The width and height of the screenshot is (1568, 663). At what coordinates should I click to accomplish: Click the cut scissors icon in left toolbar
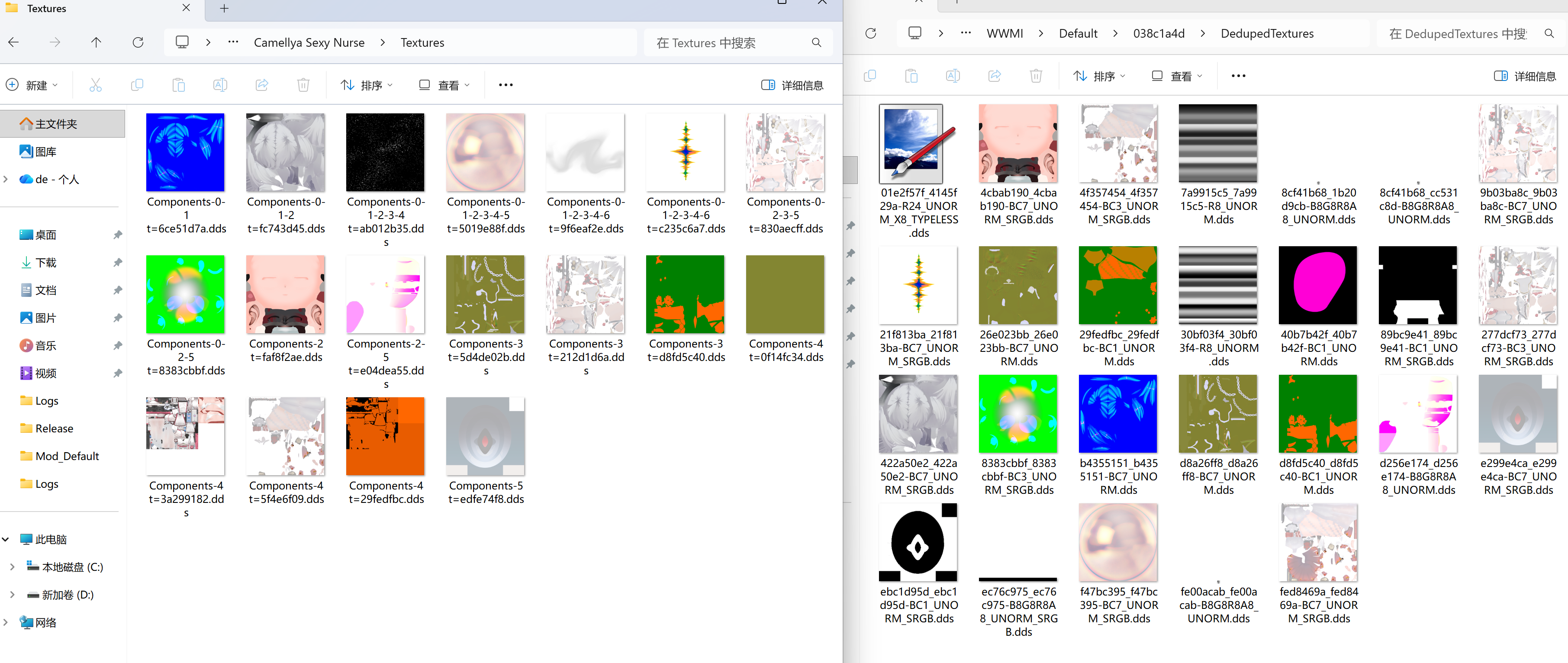click(x=96, y=85)
